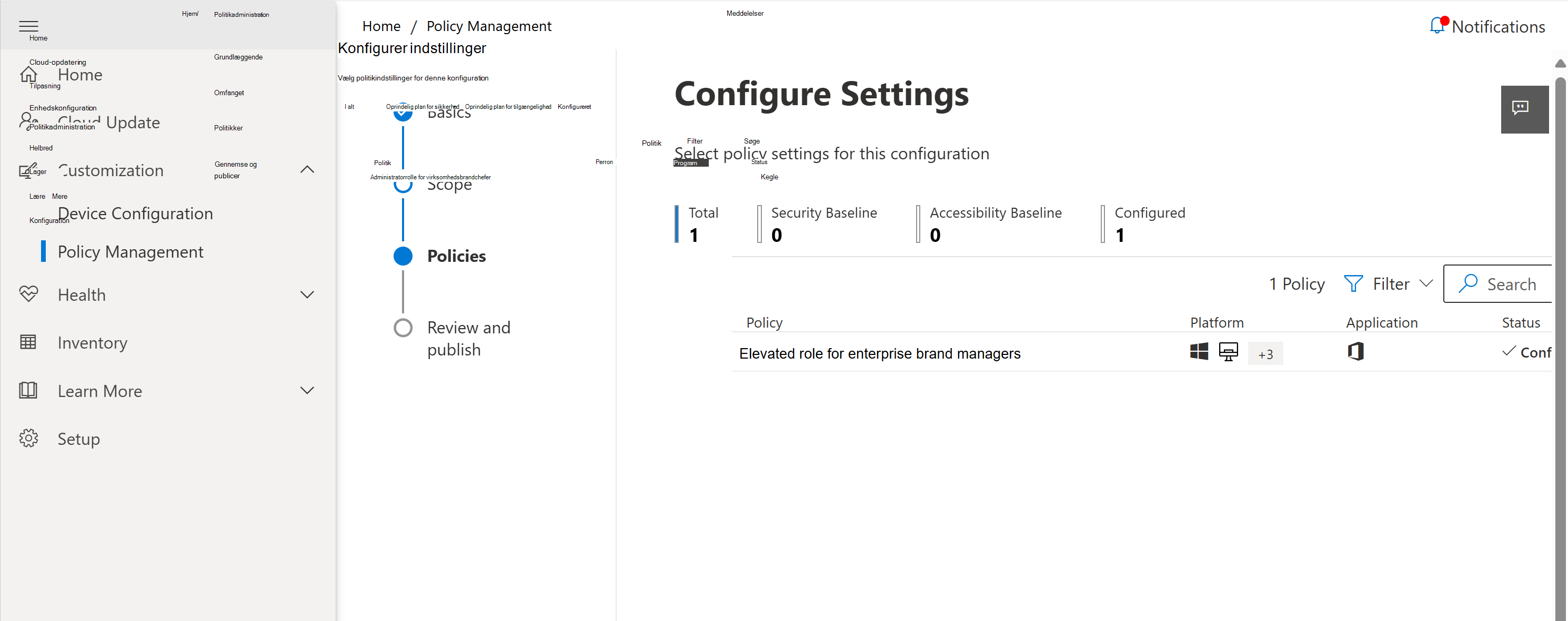Open Elevated role for enterprise brand managers policy
Screen dimensions: 1568x621
(879, 353)
